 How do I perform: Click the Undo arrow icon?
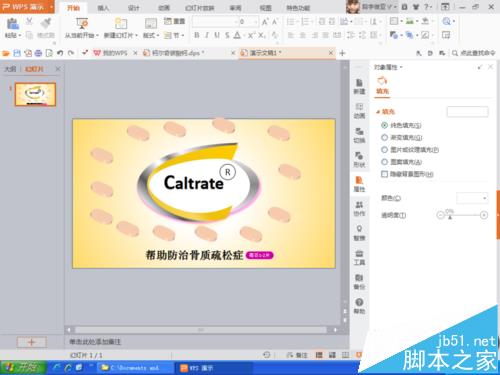pyautogui.click(x=60, y=53)
